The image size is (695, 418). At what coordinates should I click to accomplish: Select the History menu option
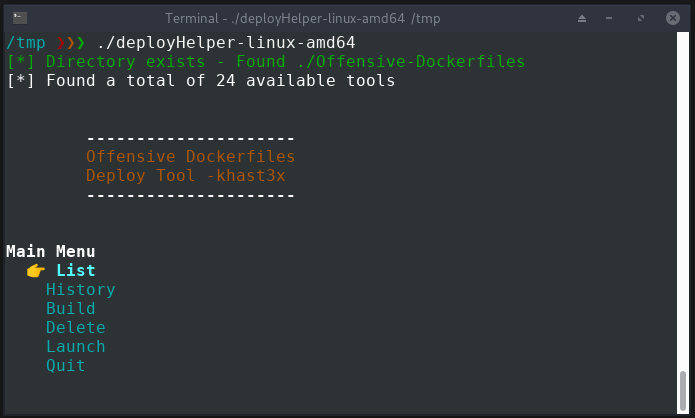(x=81, y=289)
